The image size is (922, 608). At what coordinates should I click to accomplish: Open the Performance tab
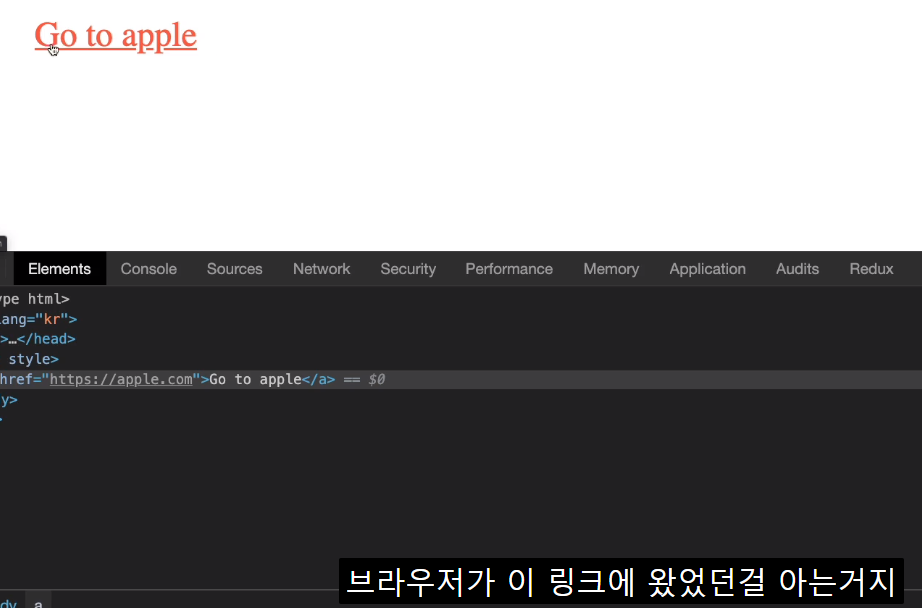[509, 269]
